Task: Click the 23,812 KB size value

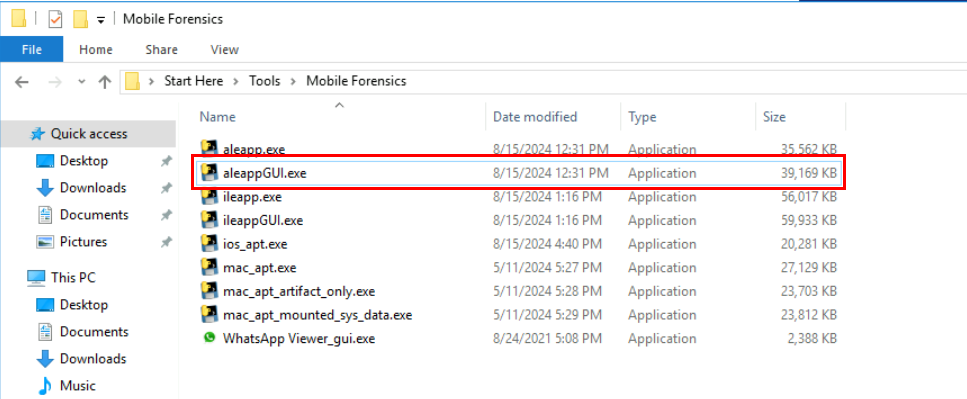Action: pyautogui.click(x=809, y=315)
